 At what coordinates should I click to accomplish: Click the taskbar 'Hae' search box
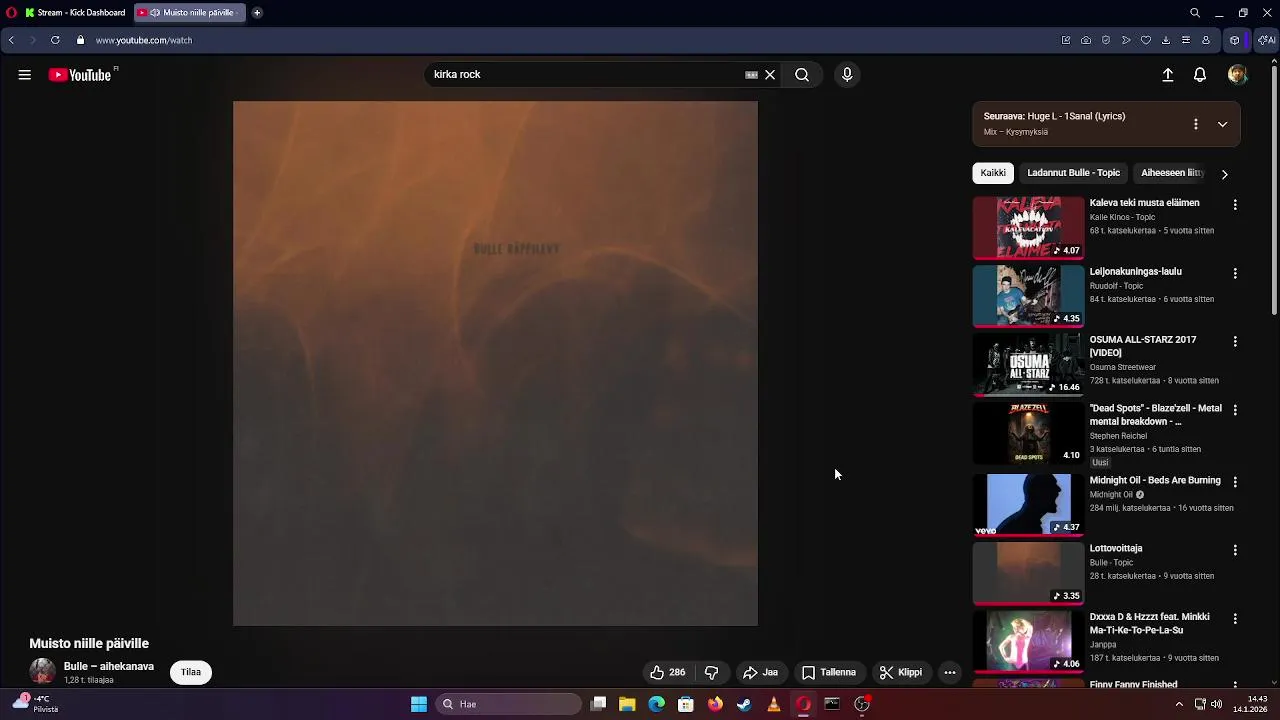click(x=510, y=704)
